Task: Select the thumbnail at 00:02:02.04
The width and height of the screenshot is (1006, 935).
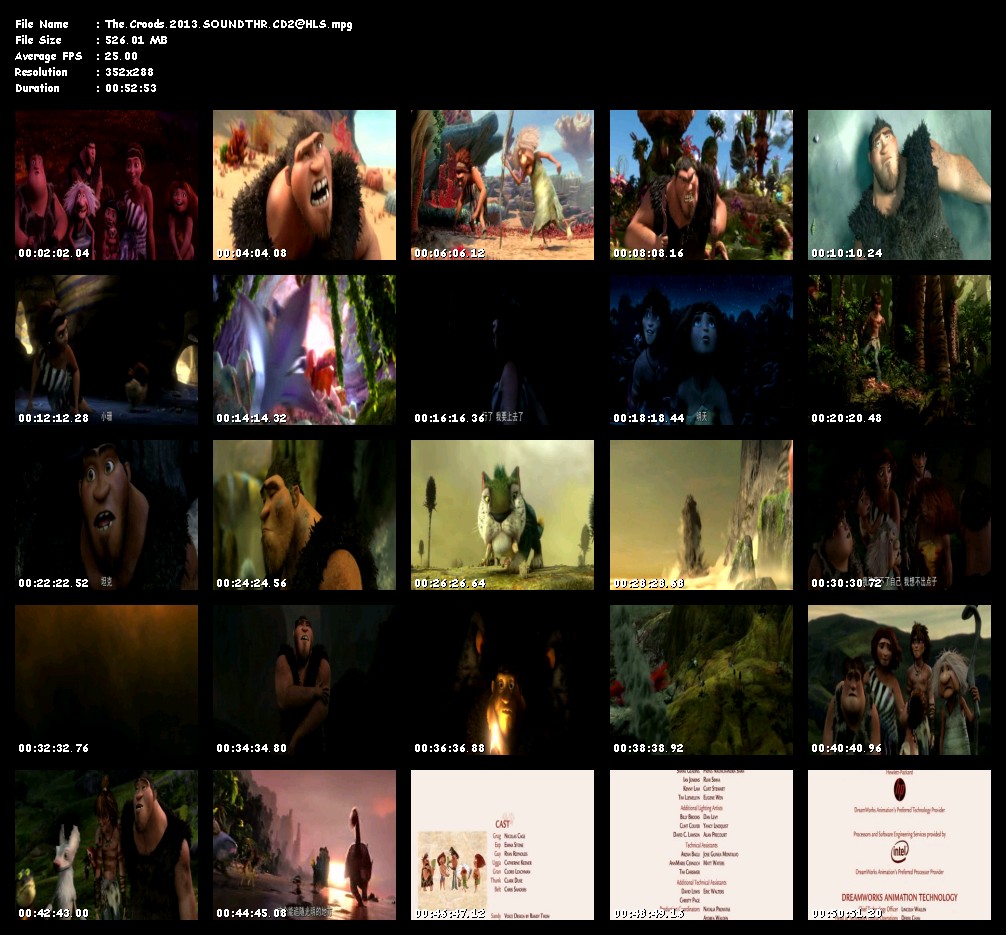Action: point(107,185)
